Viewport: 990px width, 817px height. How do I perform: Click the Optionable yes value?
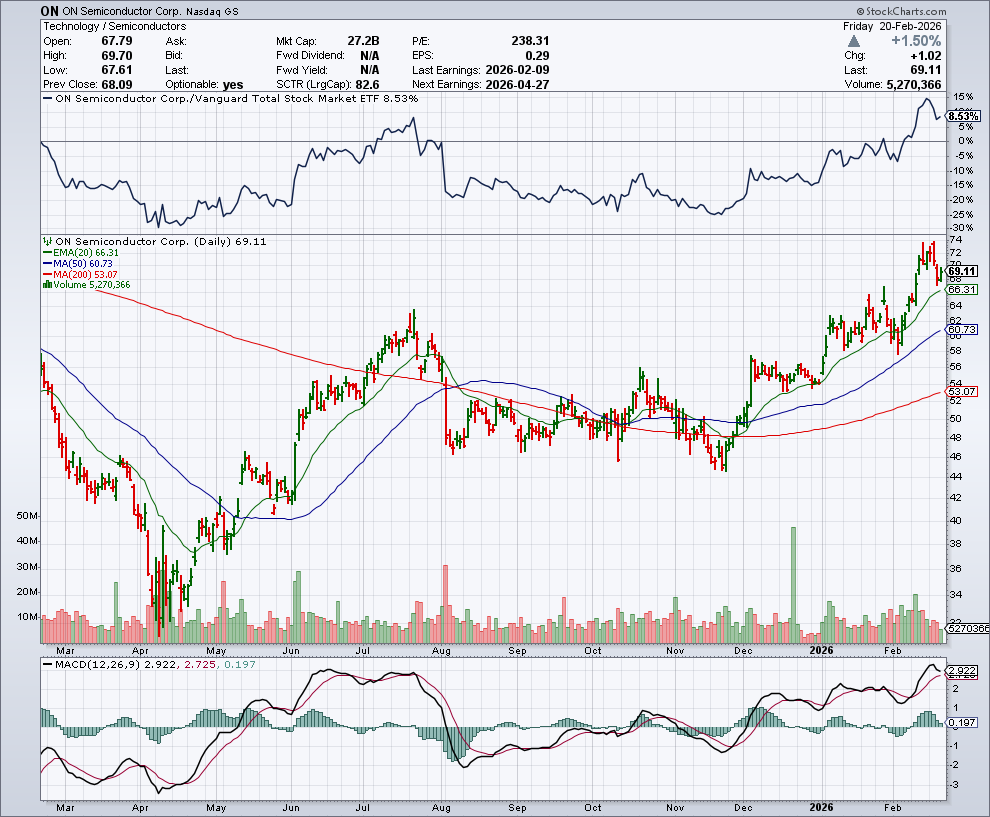[233, 85]
